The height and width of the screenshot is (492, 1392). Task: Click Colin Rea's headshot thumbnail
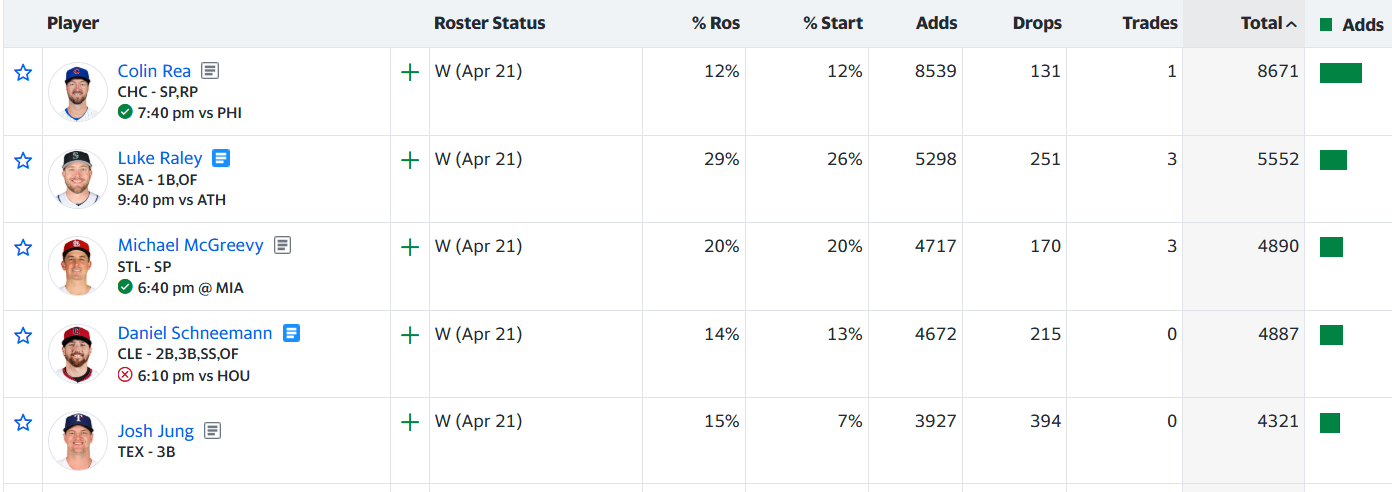click(x=77, y=92)
